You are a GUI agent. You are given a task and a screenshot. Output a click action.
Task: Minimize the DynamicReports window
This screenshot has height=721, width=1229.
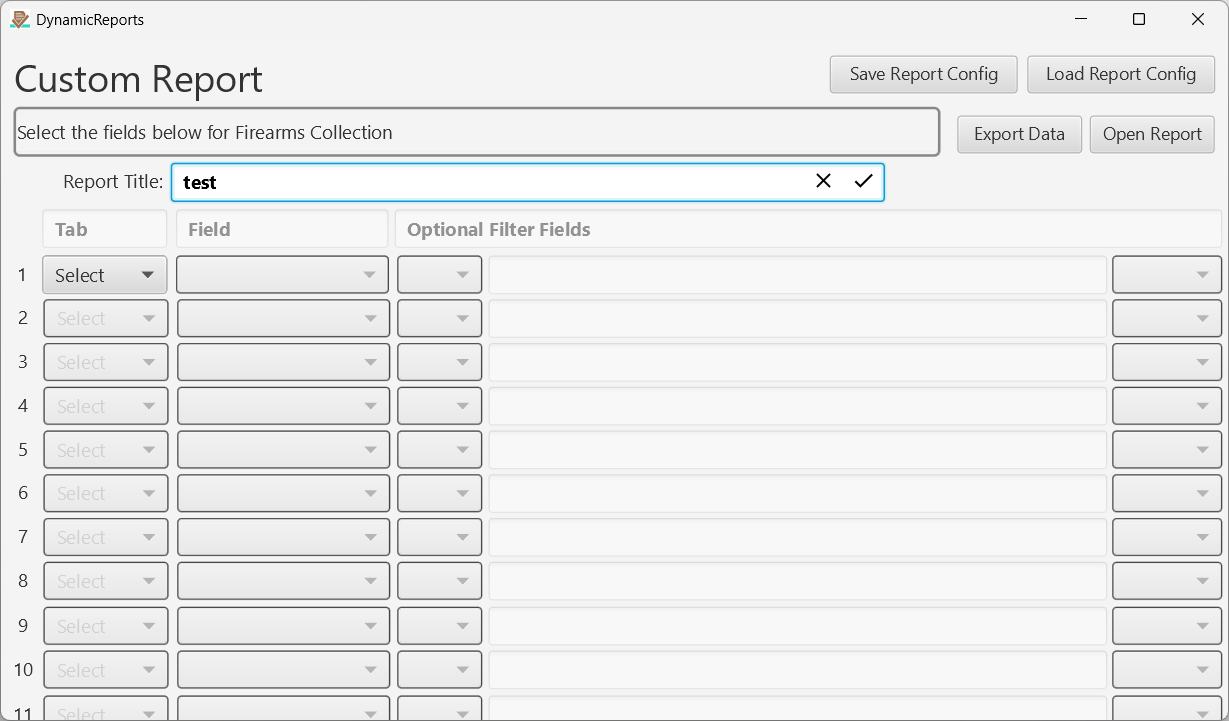pyautogui.click(x=1081, y=19)
